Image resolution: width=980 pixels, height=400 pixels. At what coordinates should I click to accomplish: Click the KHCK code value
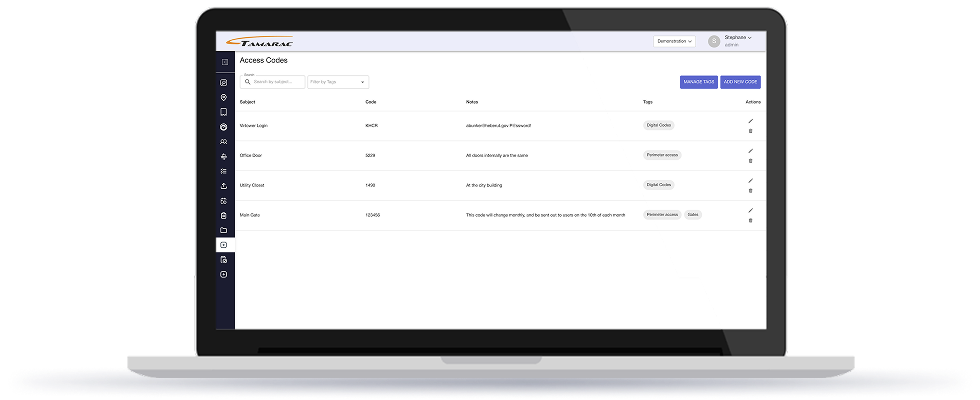coord(371,126)
